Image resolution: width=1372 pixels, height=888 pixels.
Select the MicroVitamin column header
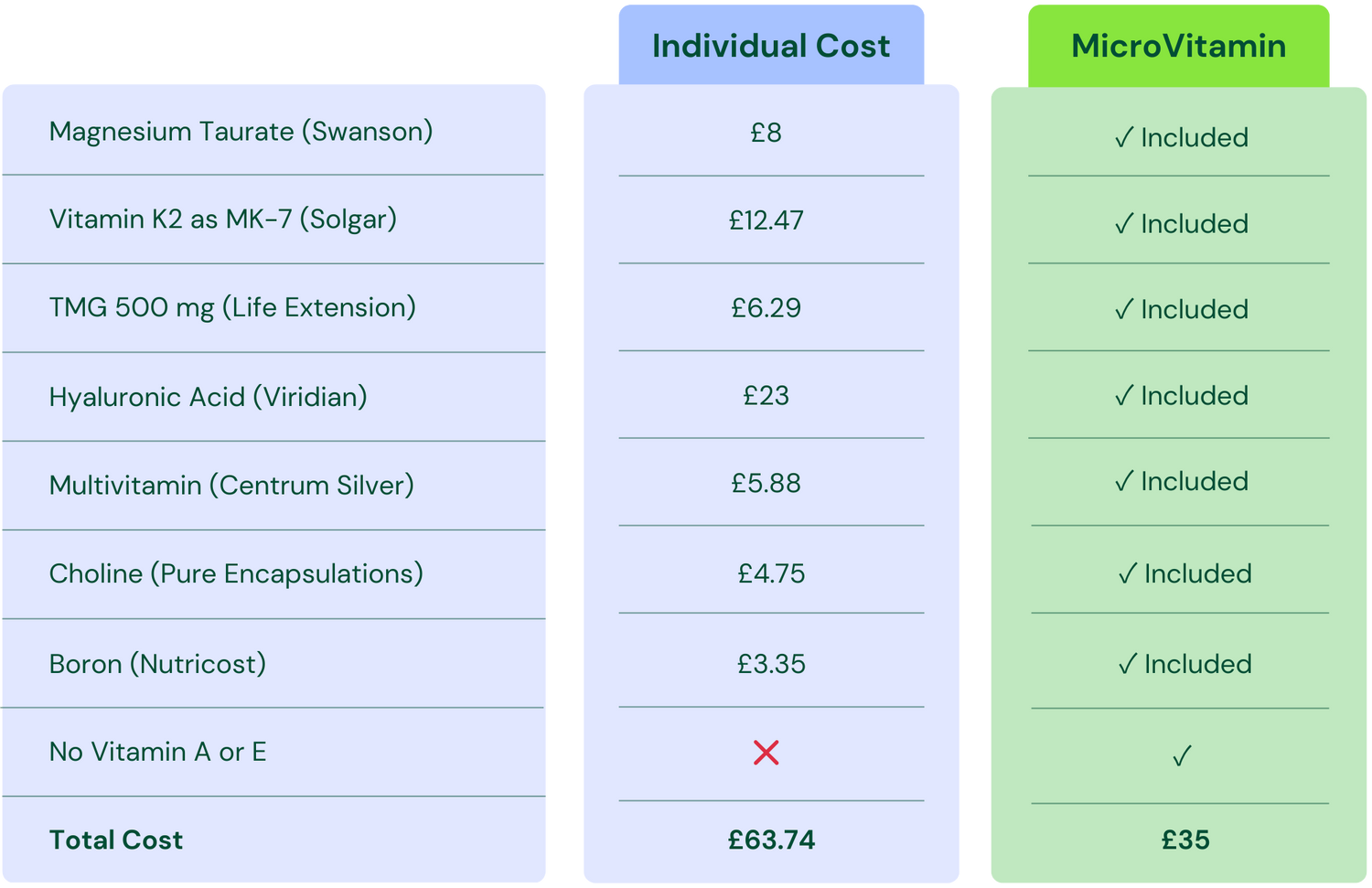coord(1178,46)
